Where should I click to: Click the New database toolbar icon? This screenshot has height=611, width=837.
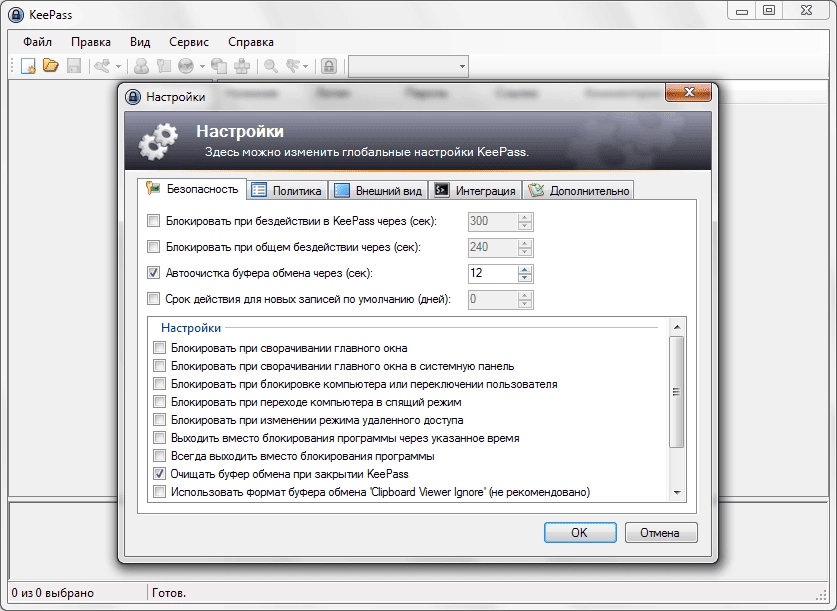coord(28,66)
